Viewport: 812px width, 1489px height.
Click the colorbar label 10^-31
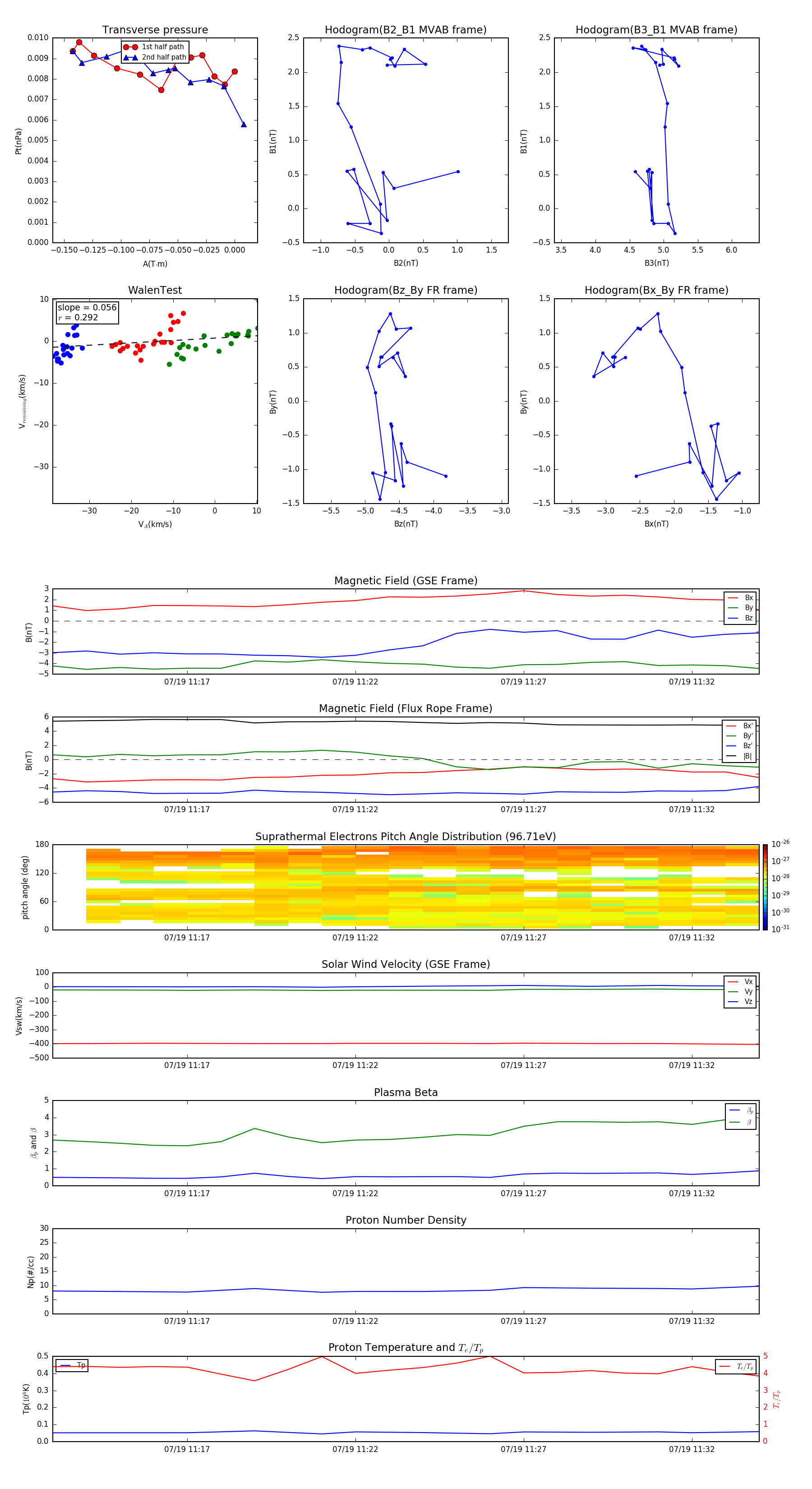tap(780, 929)
